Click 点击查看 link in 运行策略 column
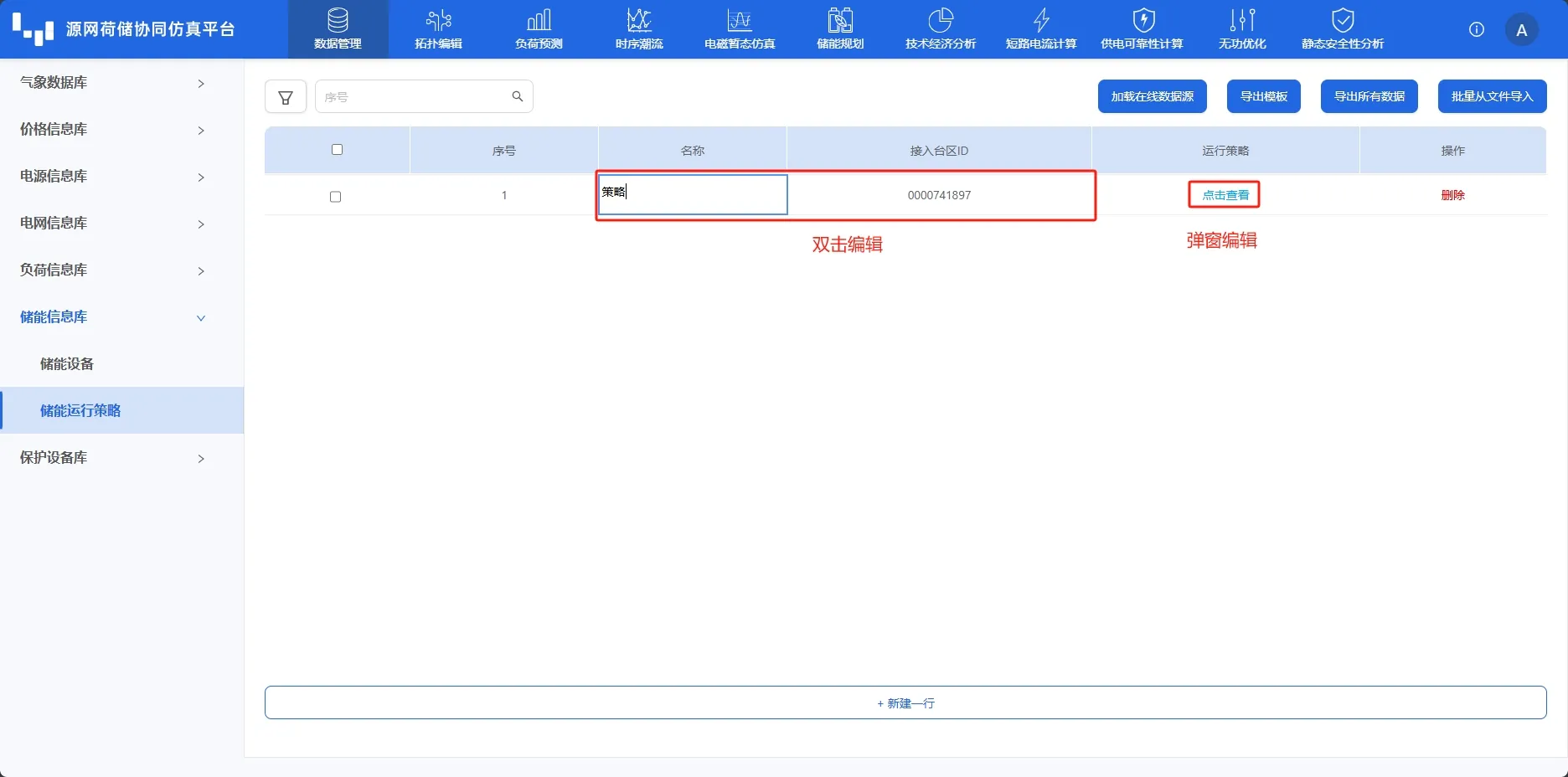This screenshot has height=777, width=1568. click(1225, 195)
